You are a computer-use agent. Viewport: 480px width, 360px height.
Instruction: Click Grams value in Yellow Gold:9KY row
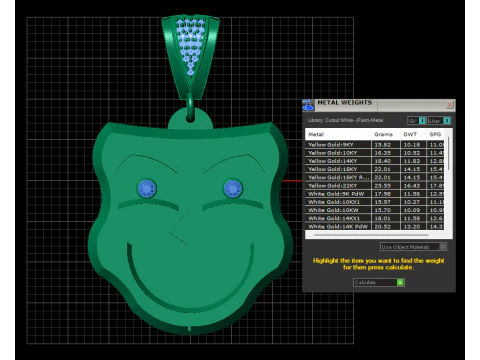coord(383,145)
